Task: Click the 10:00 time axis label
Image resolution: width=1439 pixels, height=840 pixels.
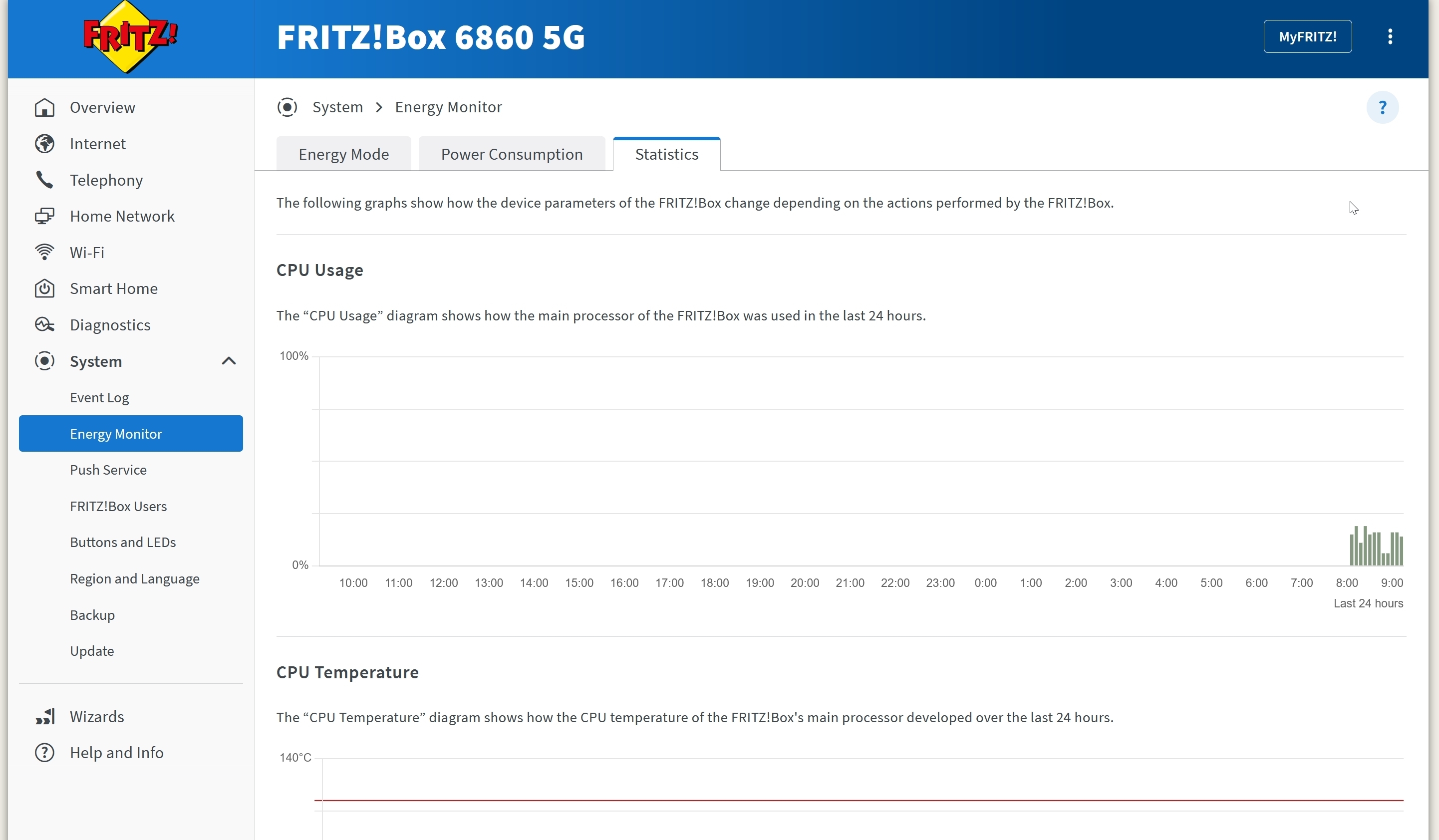Action: pos(353,583)
